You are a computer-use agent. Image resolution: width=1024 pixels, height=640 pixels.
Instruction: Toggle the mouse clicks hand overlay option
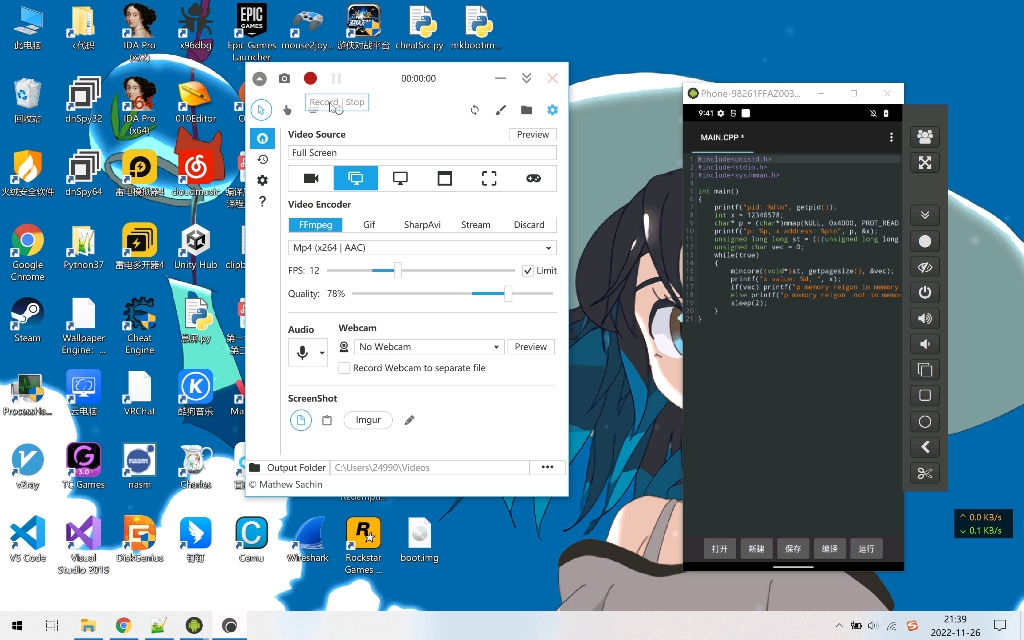pyautogui.click(x=287, y=110)
